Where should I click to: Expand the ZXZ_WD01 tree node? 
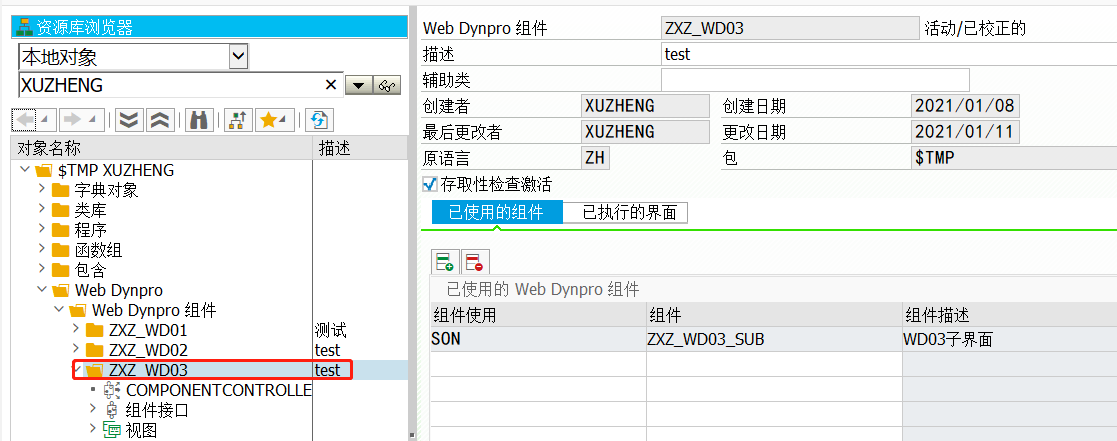pos(77,330)
